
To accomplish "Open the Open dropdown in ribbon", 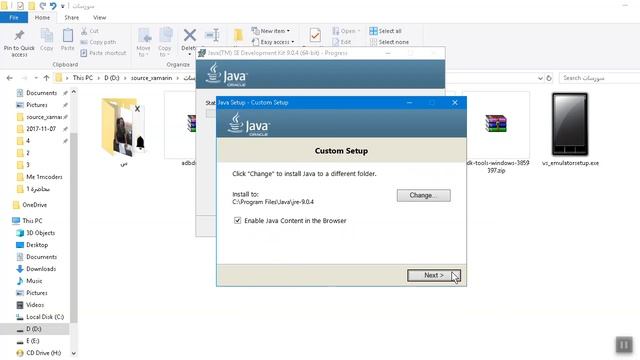I will (x=346, y=31).
